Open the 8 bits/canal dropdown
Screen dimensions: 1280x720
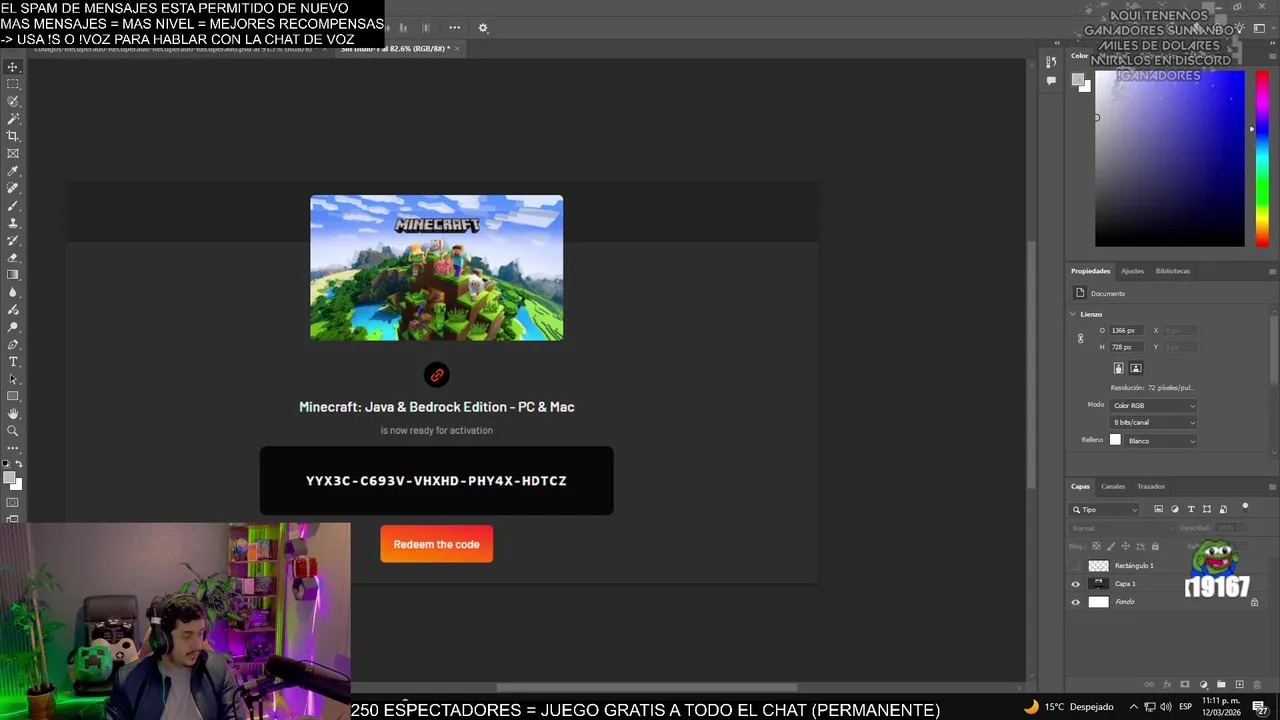point(1153,423)
